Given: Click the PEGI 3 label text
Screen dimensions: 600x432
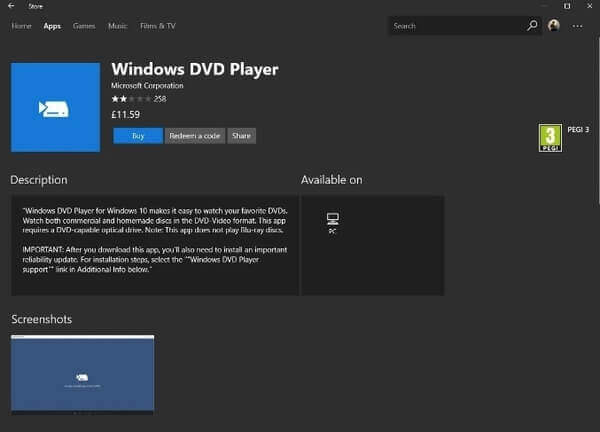Looking at the screenshot, I should click(578, 130).
